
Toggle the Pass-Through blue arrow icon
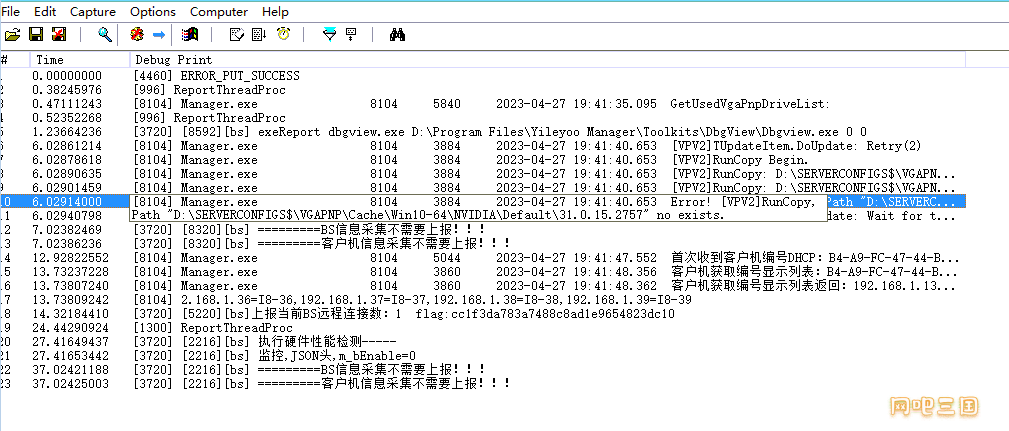pyautogui.click(x=159, y=35)
